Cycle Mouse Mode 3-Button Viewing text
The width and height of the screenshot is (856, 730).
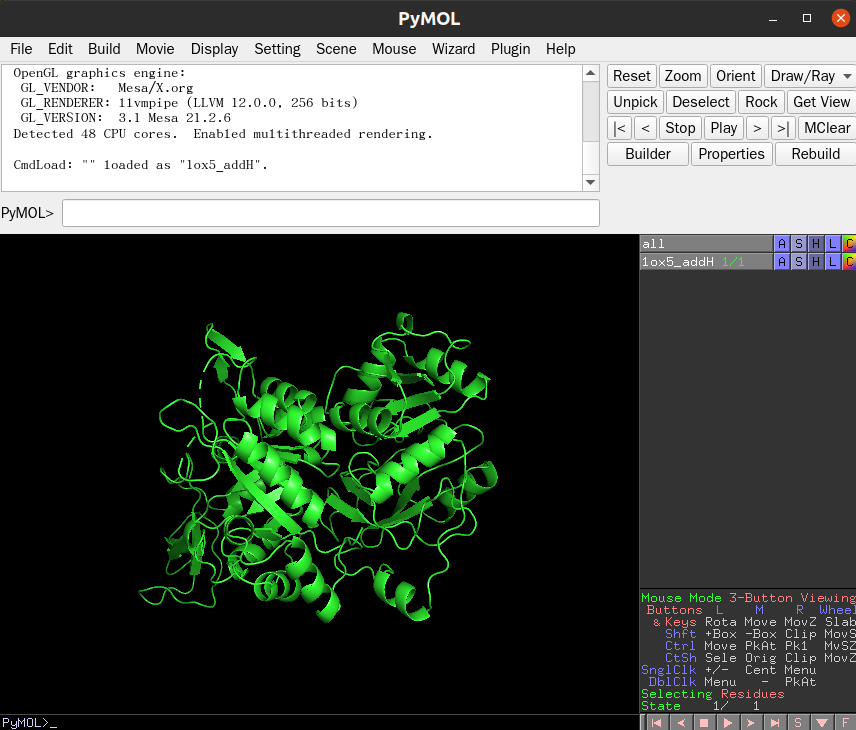tap(748, 598)
